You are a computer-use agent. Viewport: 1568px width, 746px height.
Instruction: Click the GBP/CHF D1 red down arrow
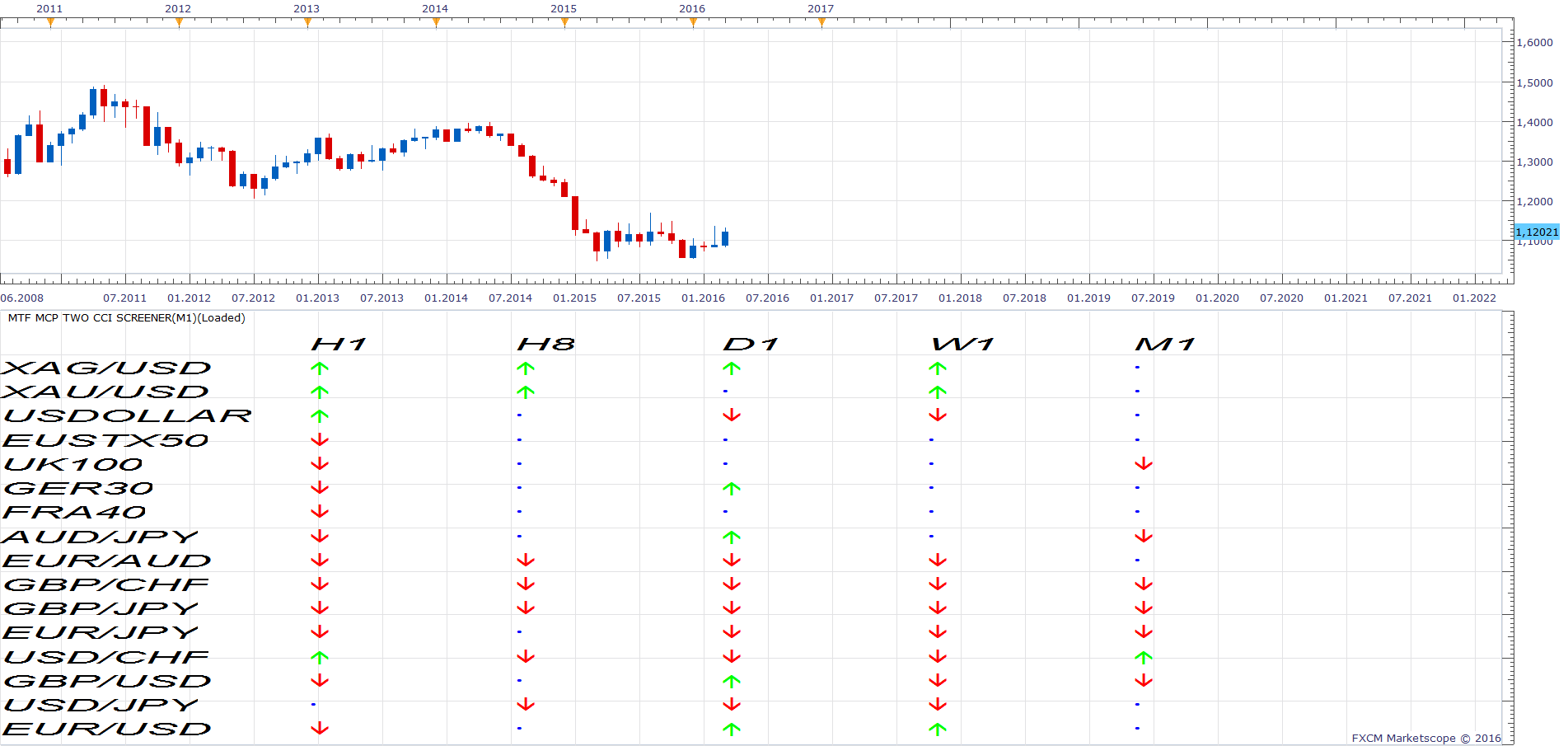(732, 584)
